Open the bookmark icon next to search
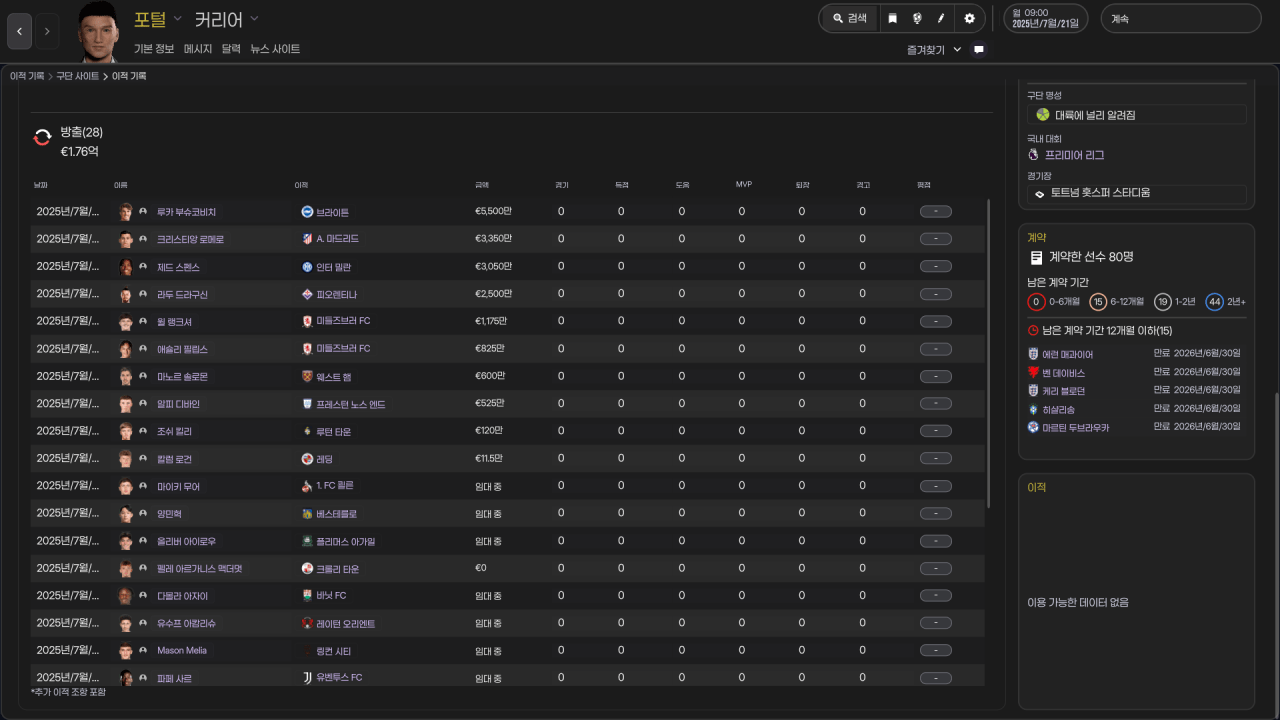This screenshot has height=720, width=1280. (x=892, y=18)
